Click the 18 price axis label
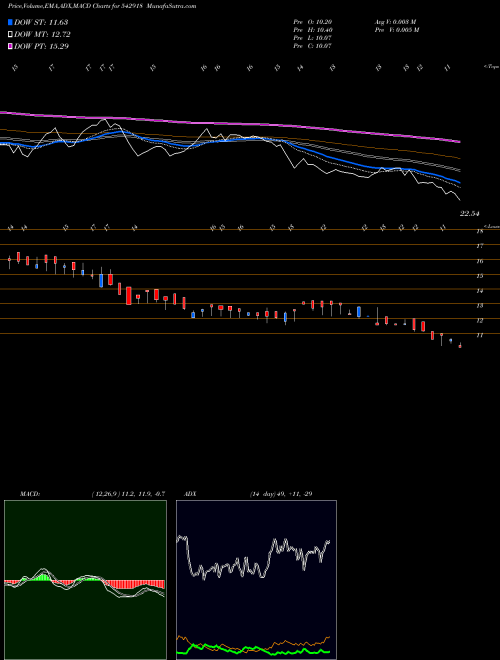 (x=479, y=231)
